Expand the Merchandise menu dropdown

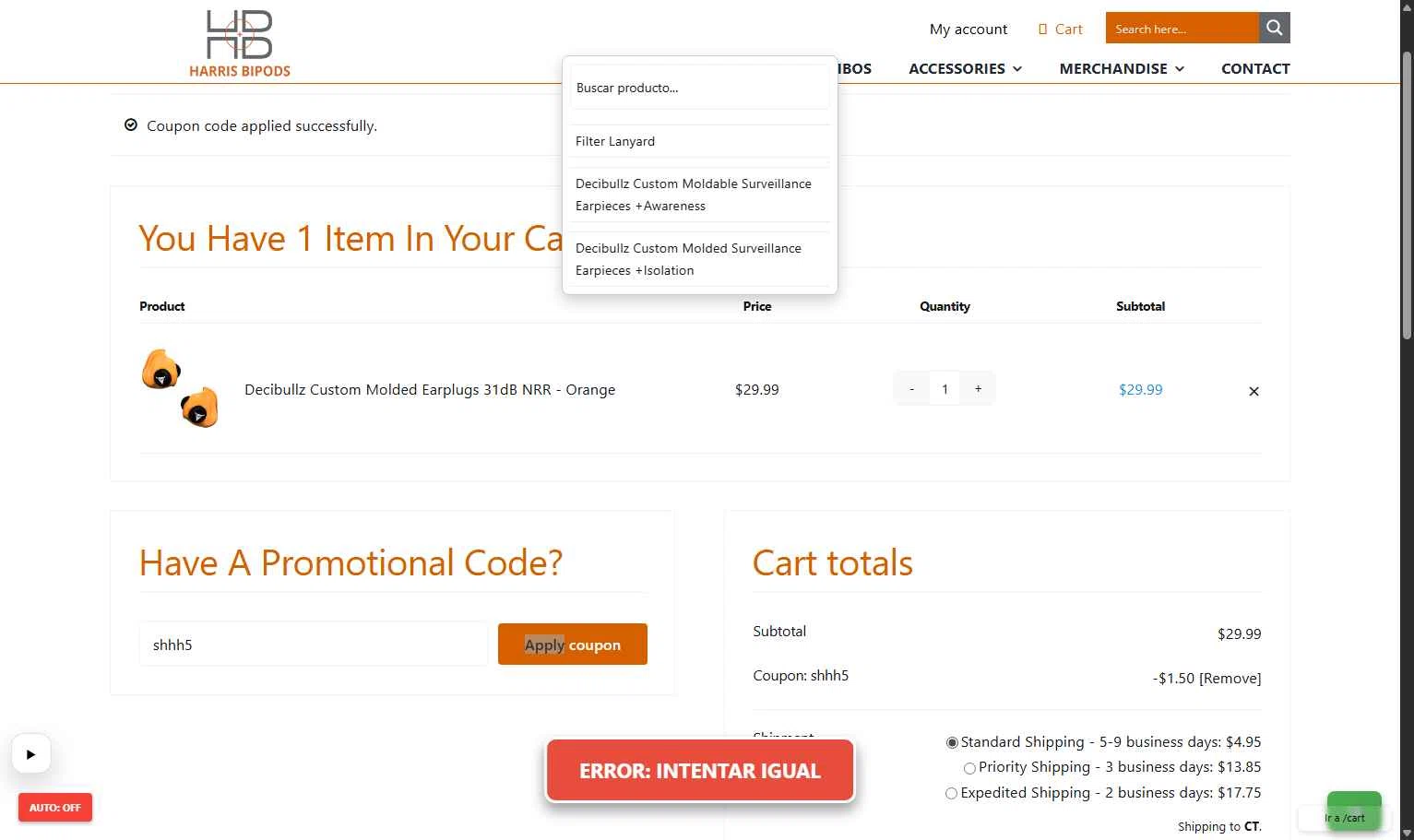click(1122, 68)
